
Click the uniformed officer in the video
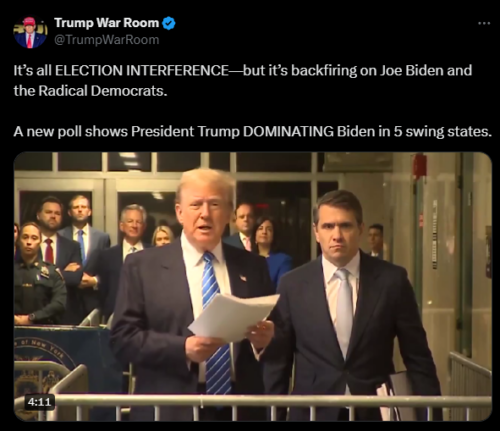pyautogui.click(x=38, y=273)
